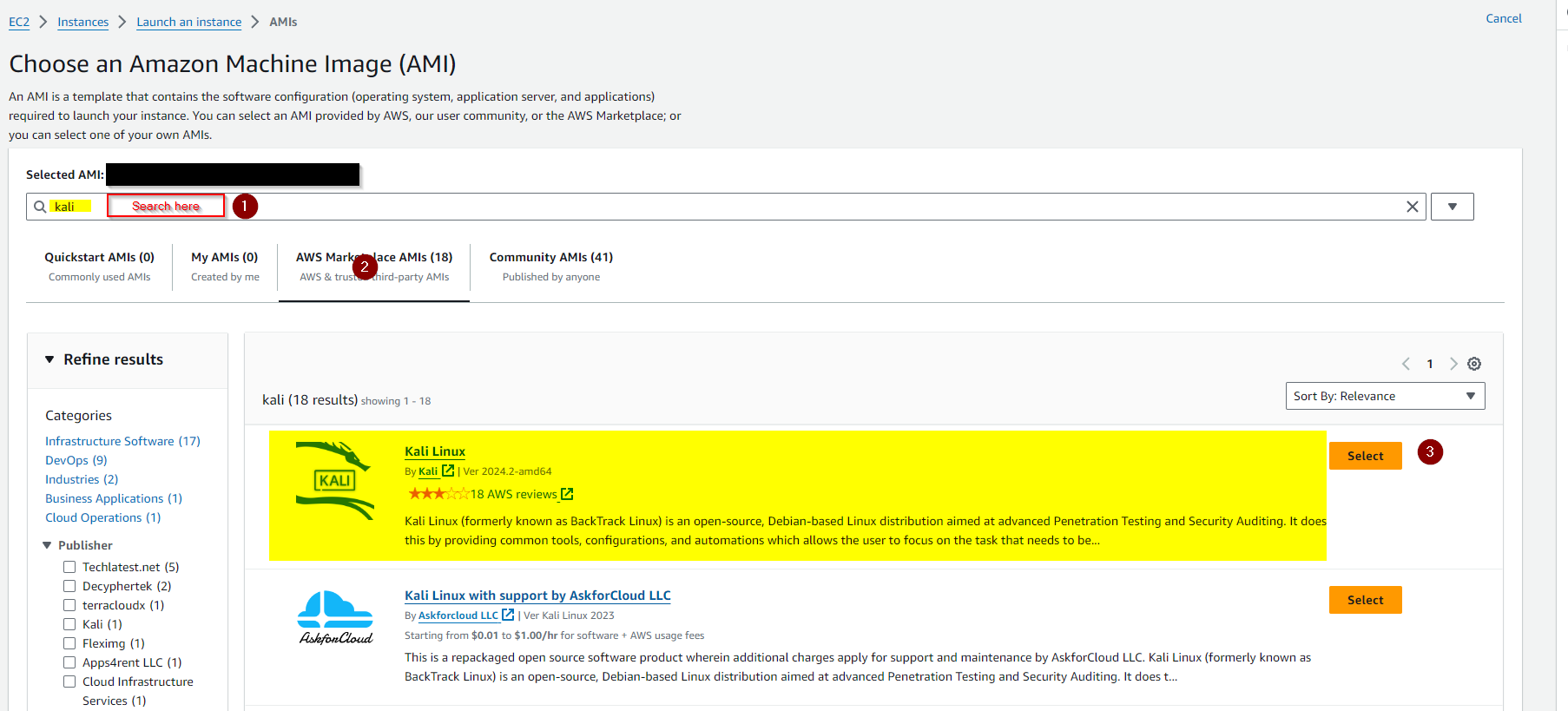Check the terracloudx publisher checkbox

(69, 605)
